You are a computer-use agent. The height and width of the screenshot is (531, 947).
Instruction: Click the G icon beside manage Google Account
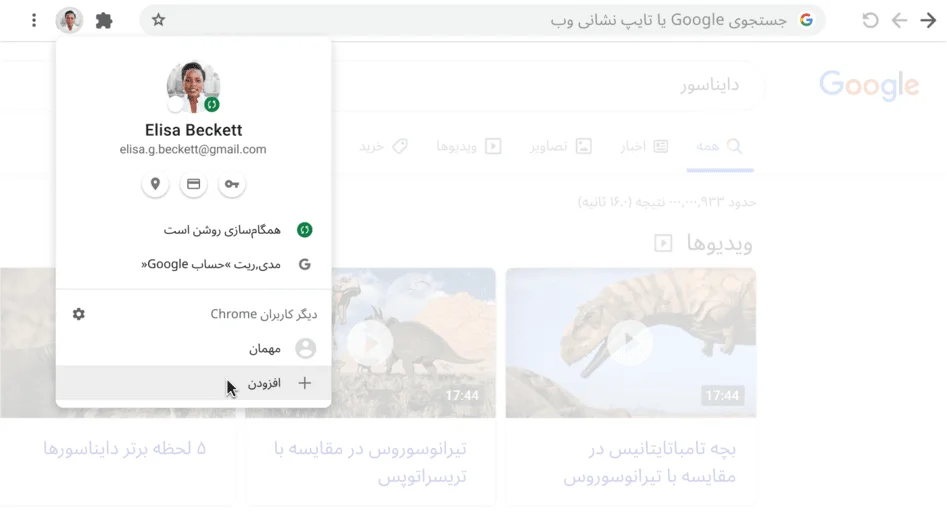(x=304, y=264)
